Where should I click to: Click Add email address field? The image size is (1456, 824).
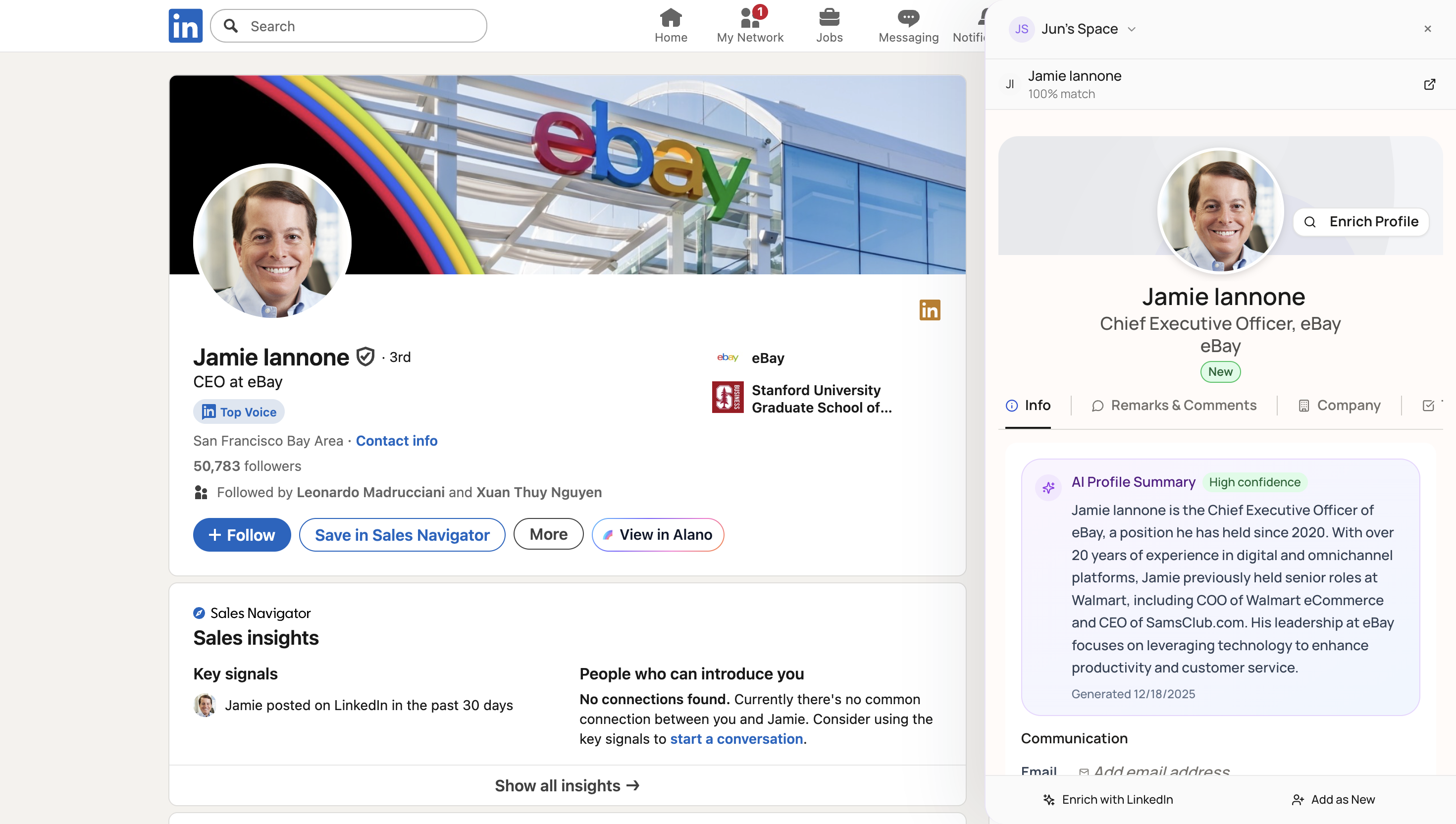coord(1162,771)
